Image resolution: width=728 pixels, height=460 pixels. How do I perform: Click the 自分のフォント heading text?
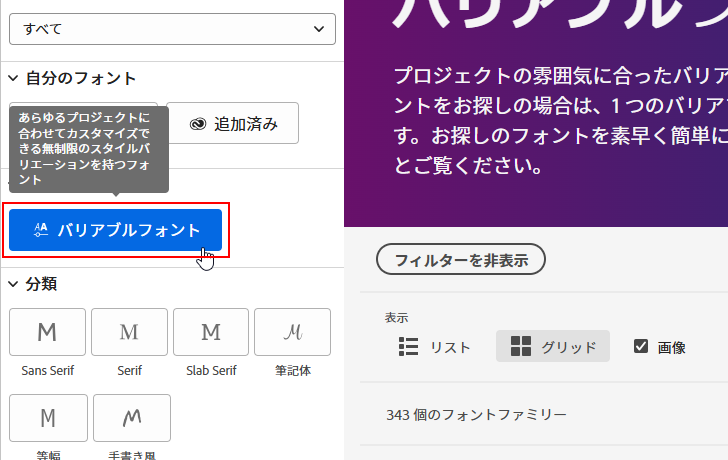(x=81, y=78)
